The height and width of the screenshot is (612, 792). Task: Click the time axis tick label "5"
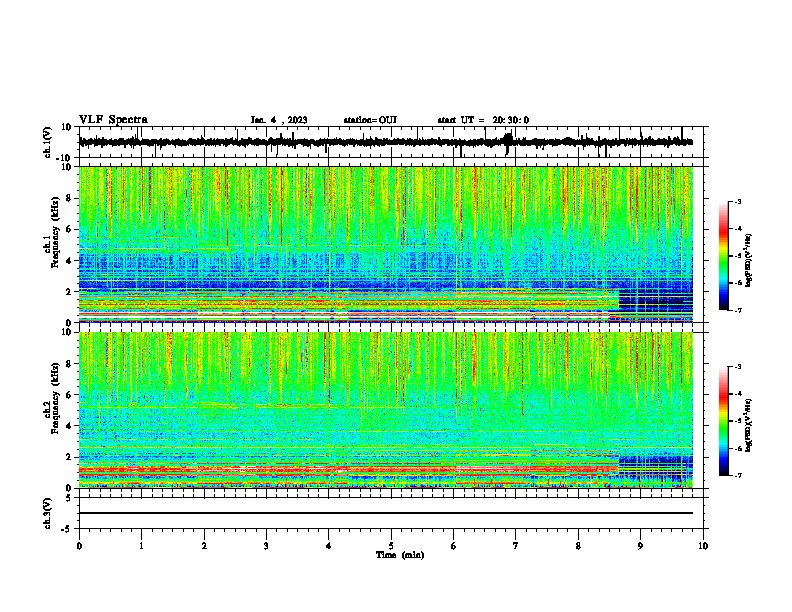[x=391, y=545]
